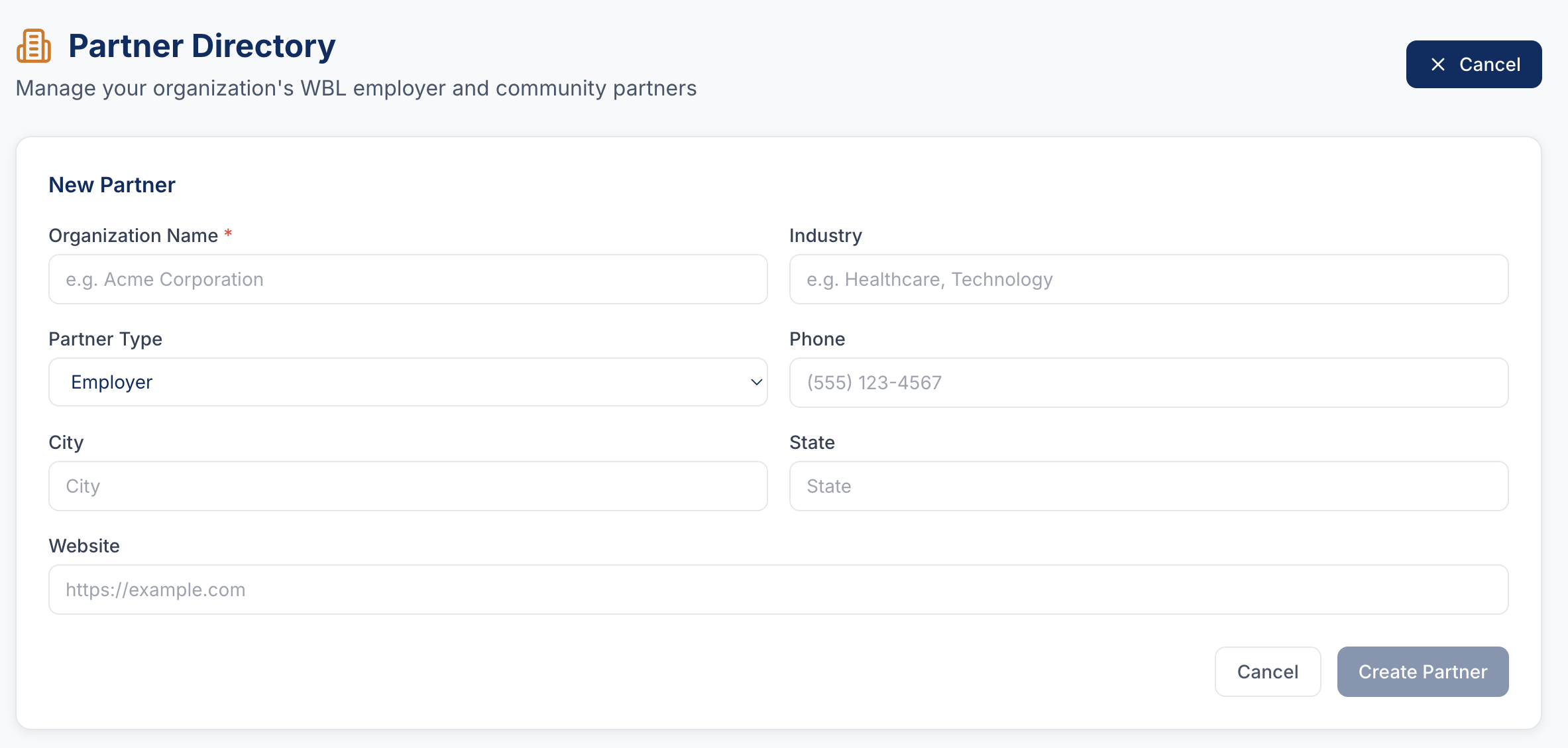This screenshot has height=748, width=1568.
Task: Click the Website field label
Action: pyautogui.click(x=84, y=545)
